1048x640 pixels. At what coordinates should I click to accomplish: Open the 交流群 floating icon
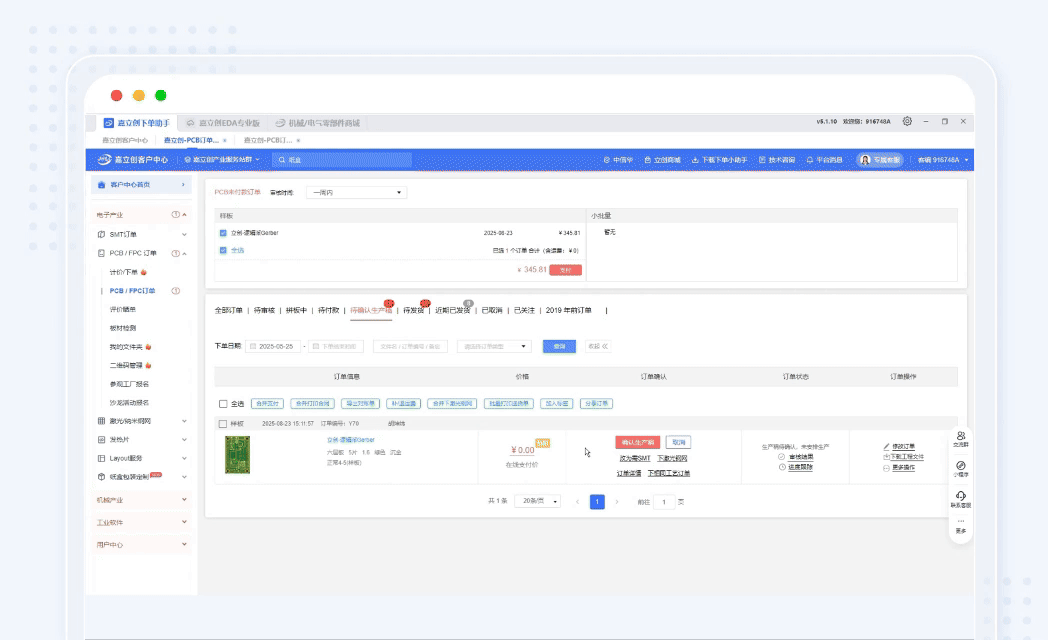960,436
